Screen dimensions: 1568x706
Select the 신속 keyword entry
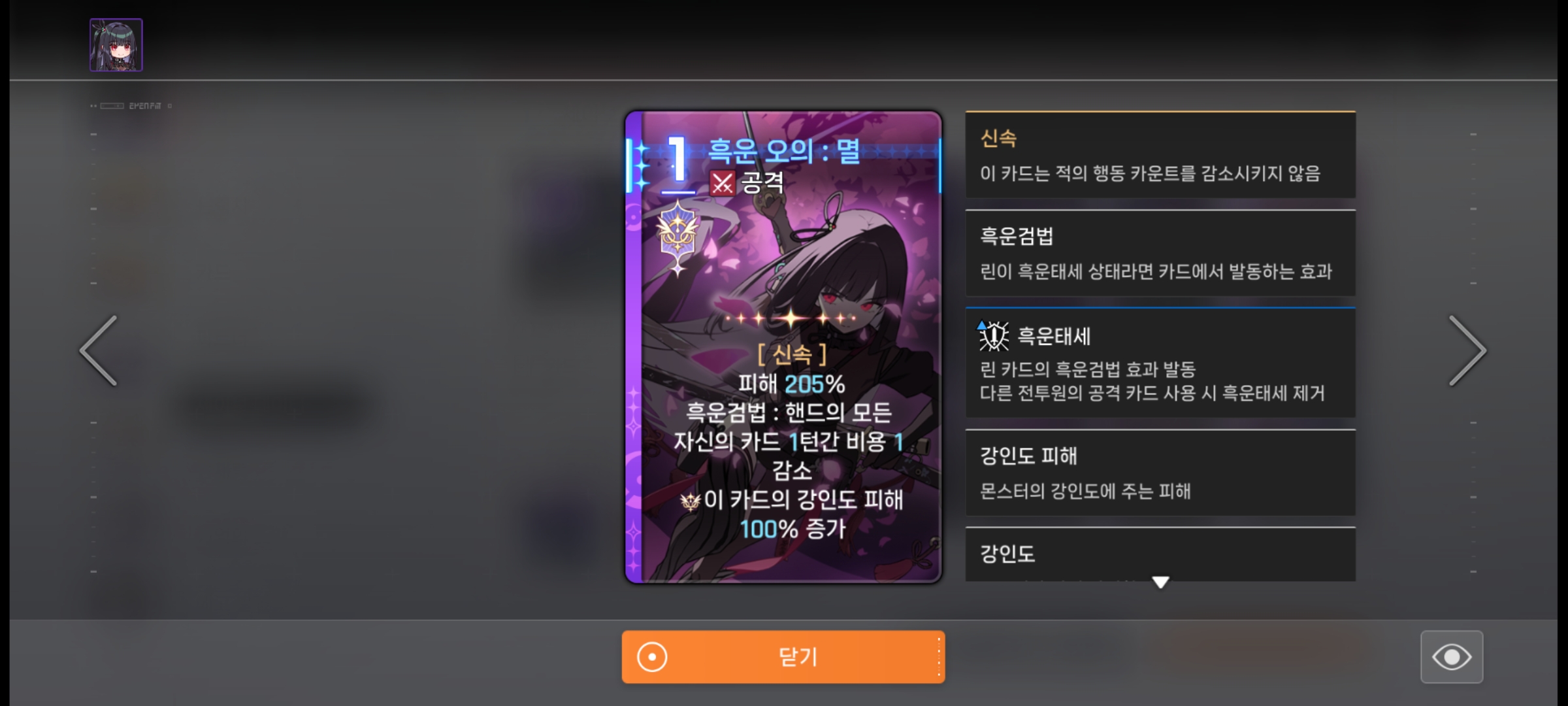click(1160, 155)
